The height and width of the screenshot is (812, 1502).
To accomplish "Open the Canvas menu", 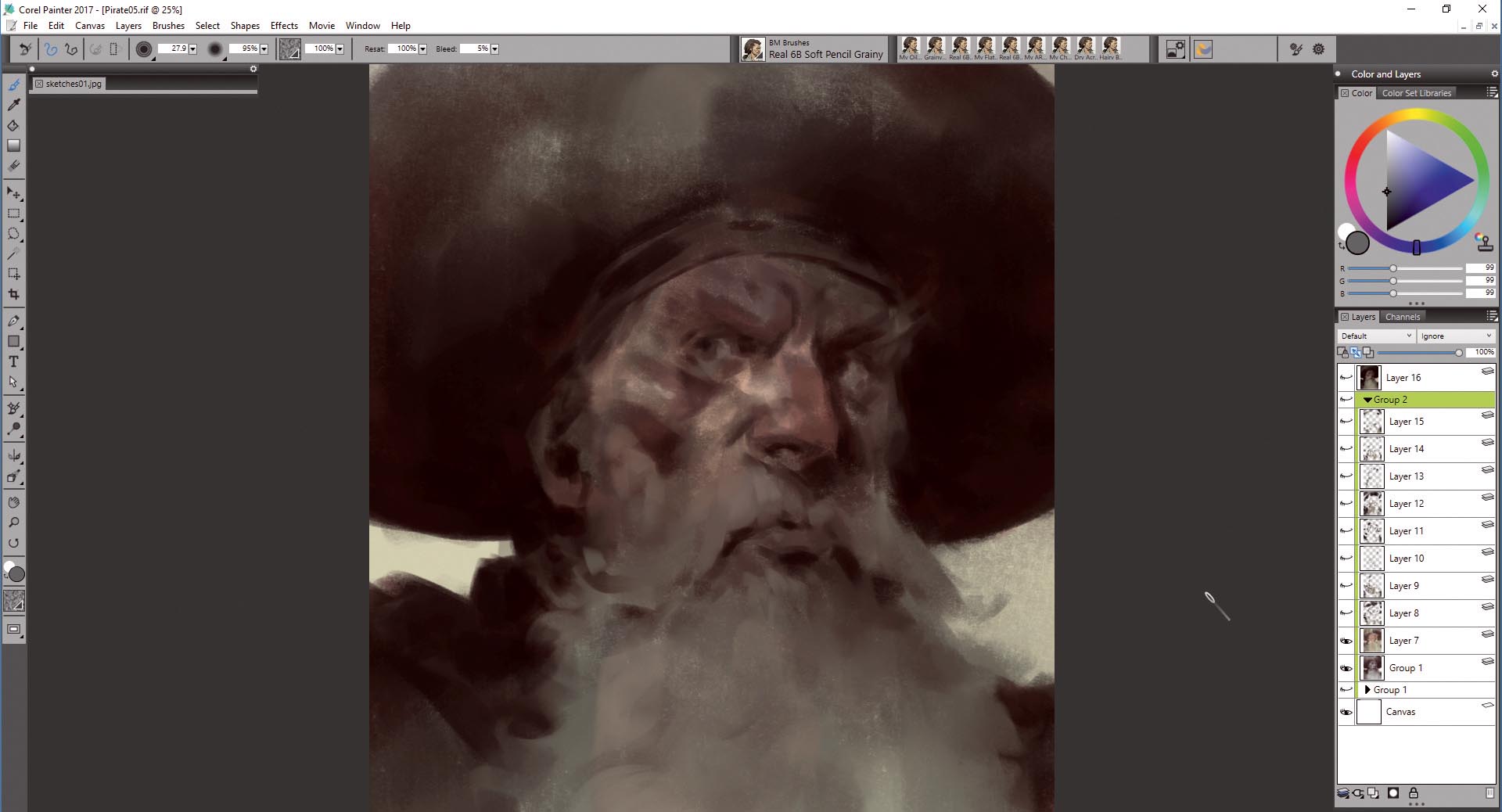I will point(90,26).
